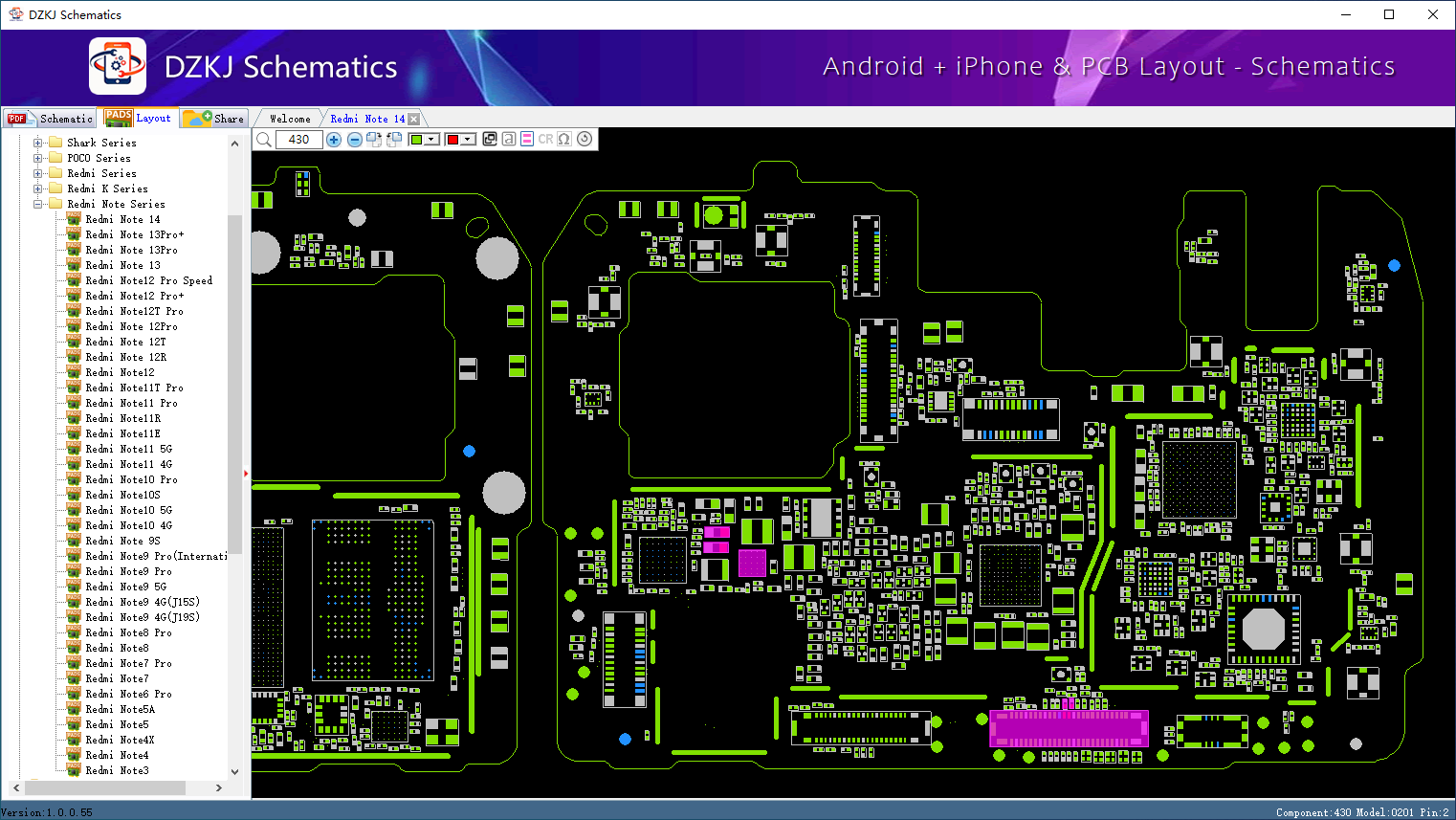Click the magnifier search icon in layout toolbar
Viewport: 1456px width, 820px height.
pyautogui.click(x=264, y=140)
